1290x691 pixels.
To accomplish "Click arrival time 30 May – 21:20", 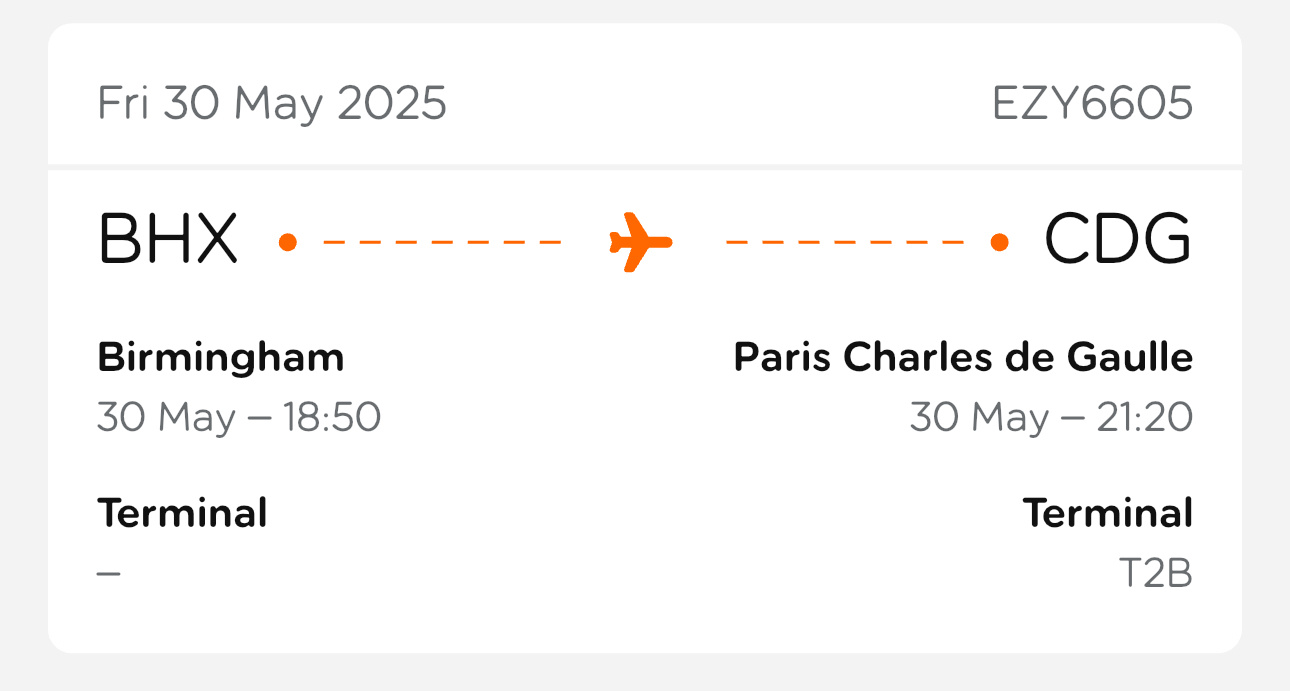I will [x=1051, y=417].
